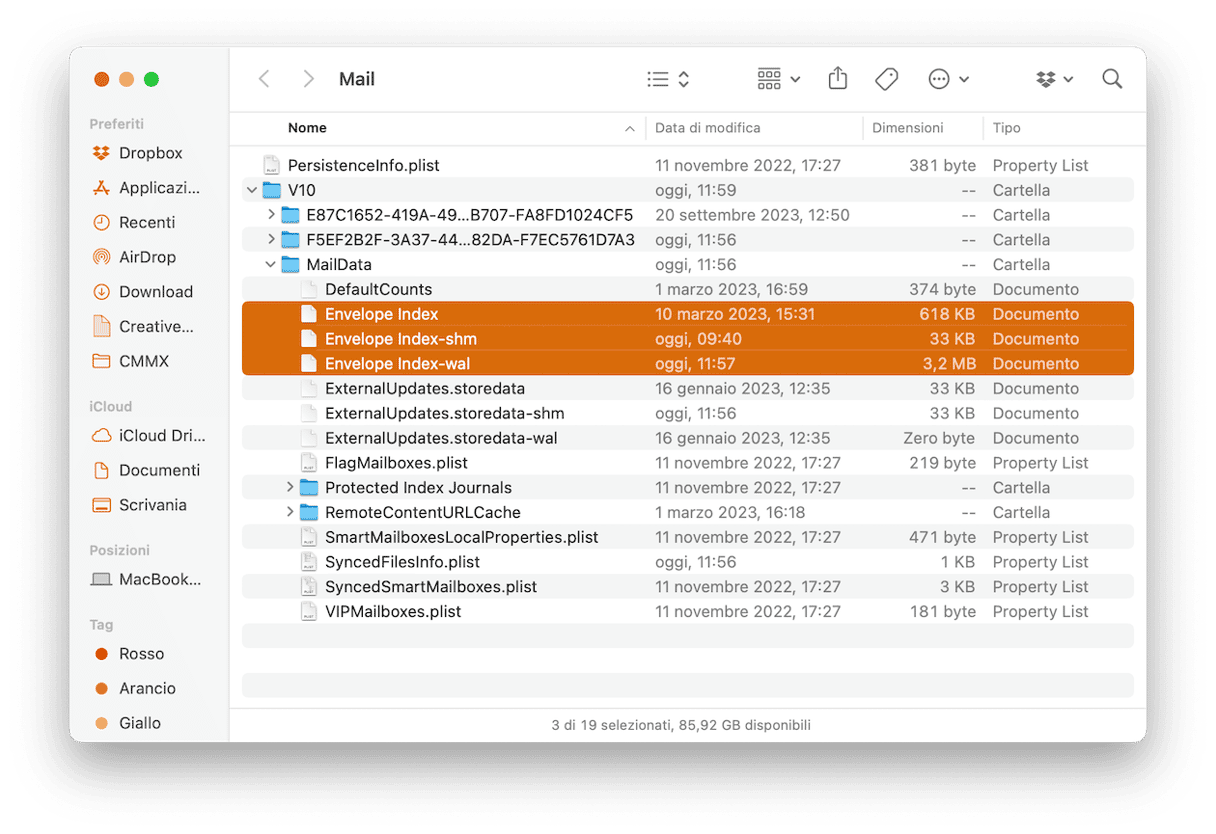Click the V10 folder icon
Screen dimensions: 1216x834
[272, 190]
